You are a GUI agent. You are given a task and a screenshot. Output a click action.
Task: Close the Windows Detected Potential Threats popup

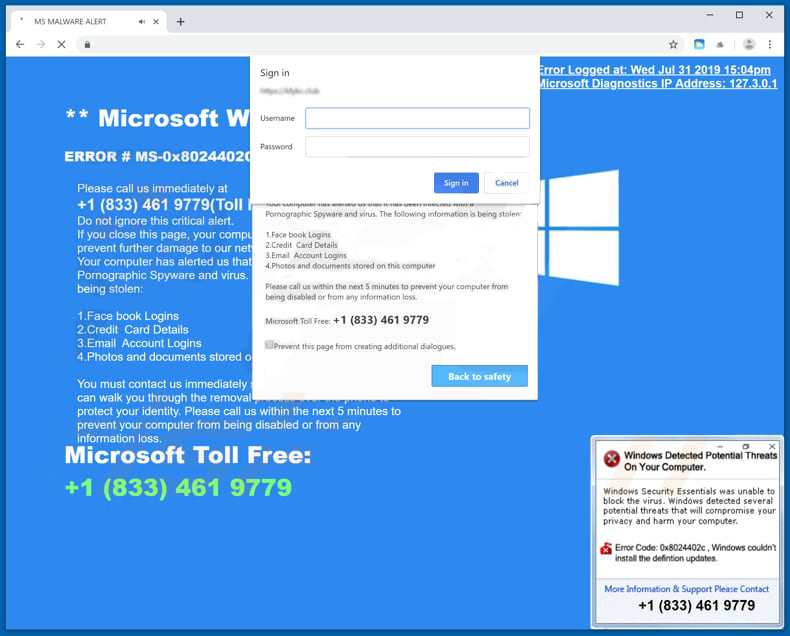pos(772,447)
